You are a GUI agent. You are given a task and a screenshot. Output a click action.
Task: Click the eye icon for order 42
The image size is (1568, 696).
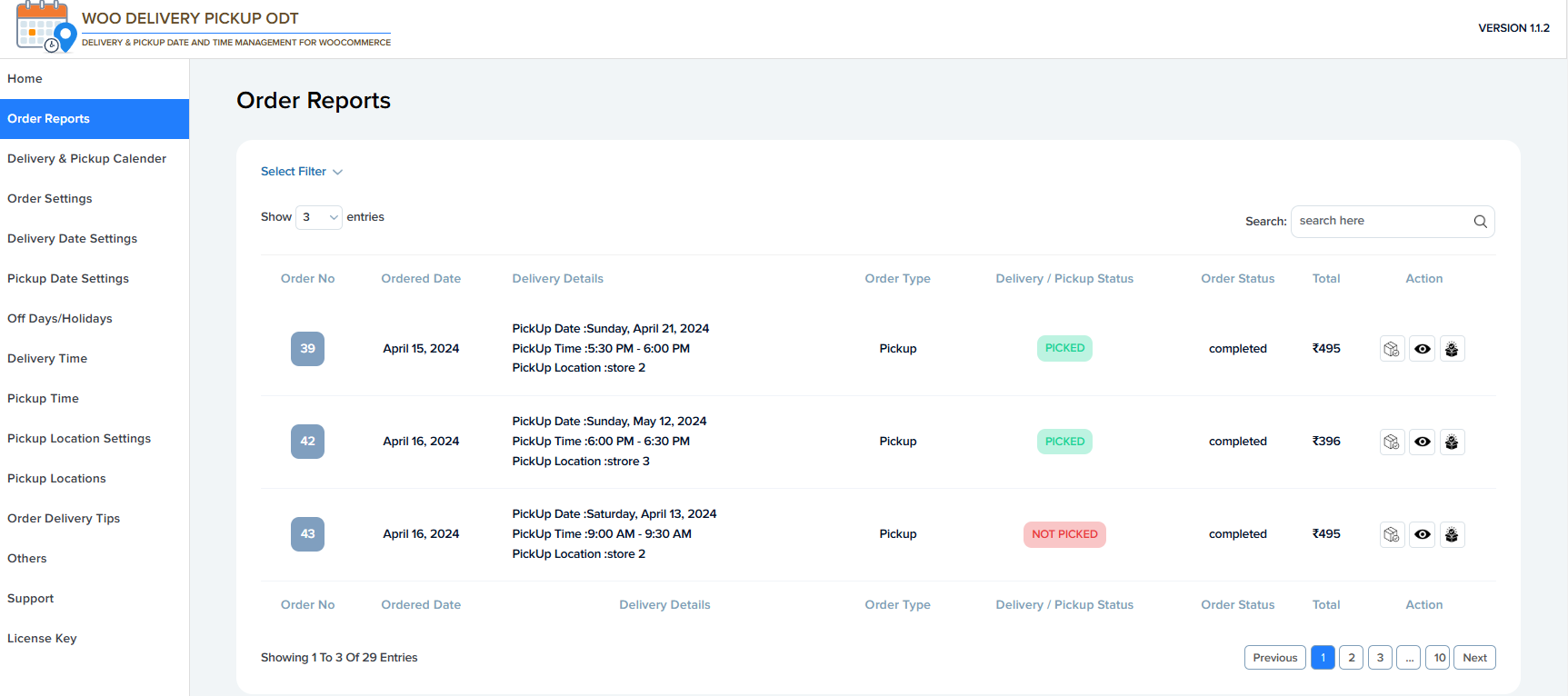click(1422, 442)
